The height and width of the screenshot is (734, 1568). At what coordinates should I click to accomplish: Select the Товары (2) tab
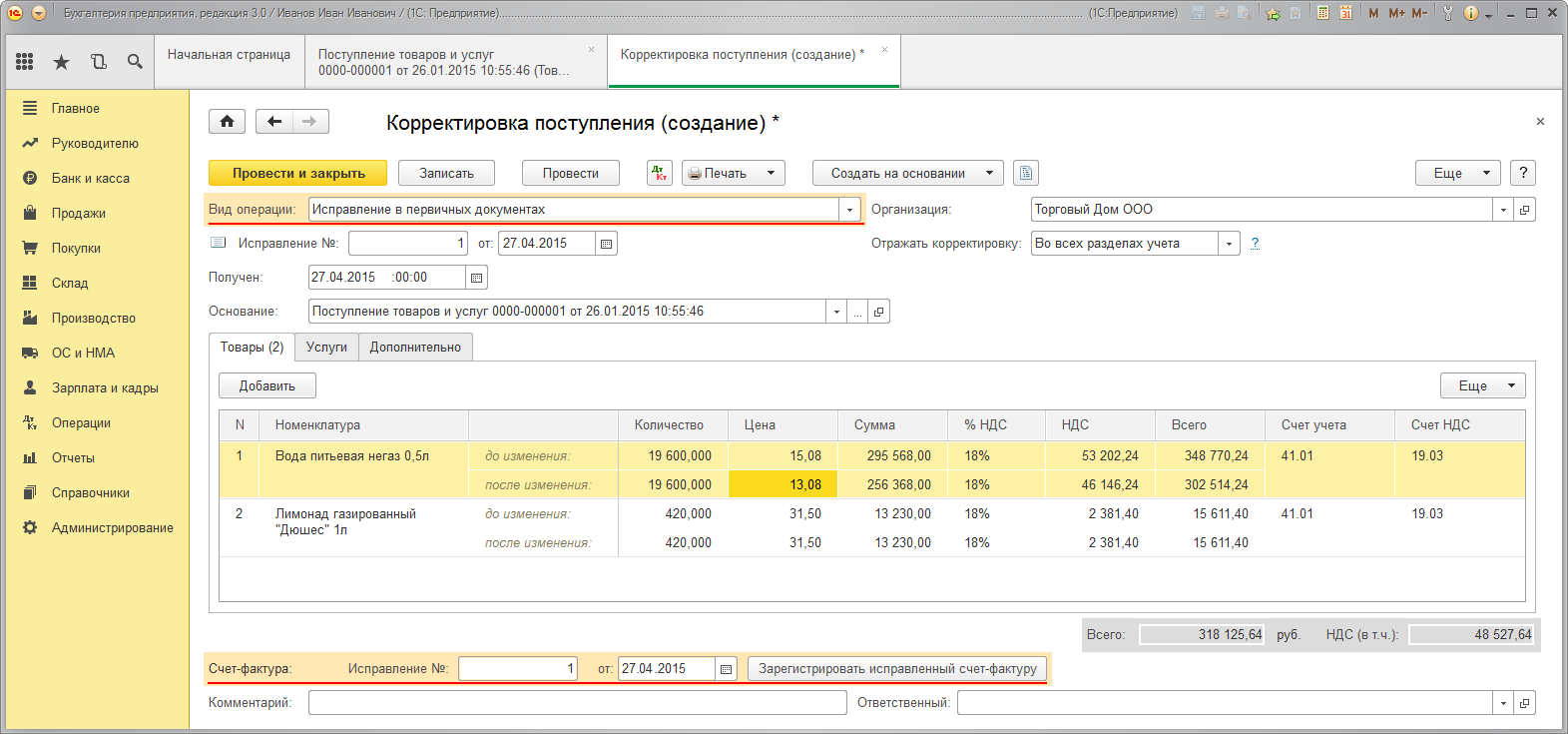point(252,348)
